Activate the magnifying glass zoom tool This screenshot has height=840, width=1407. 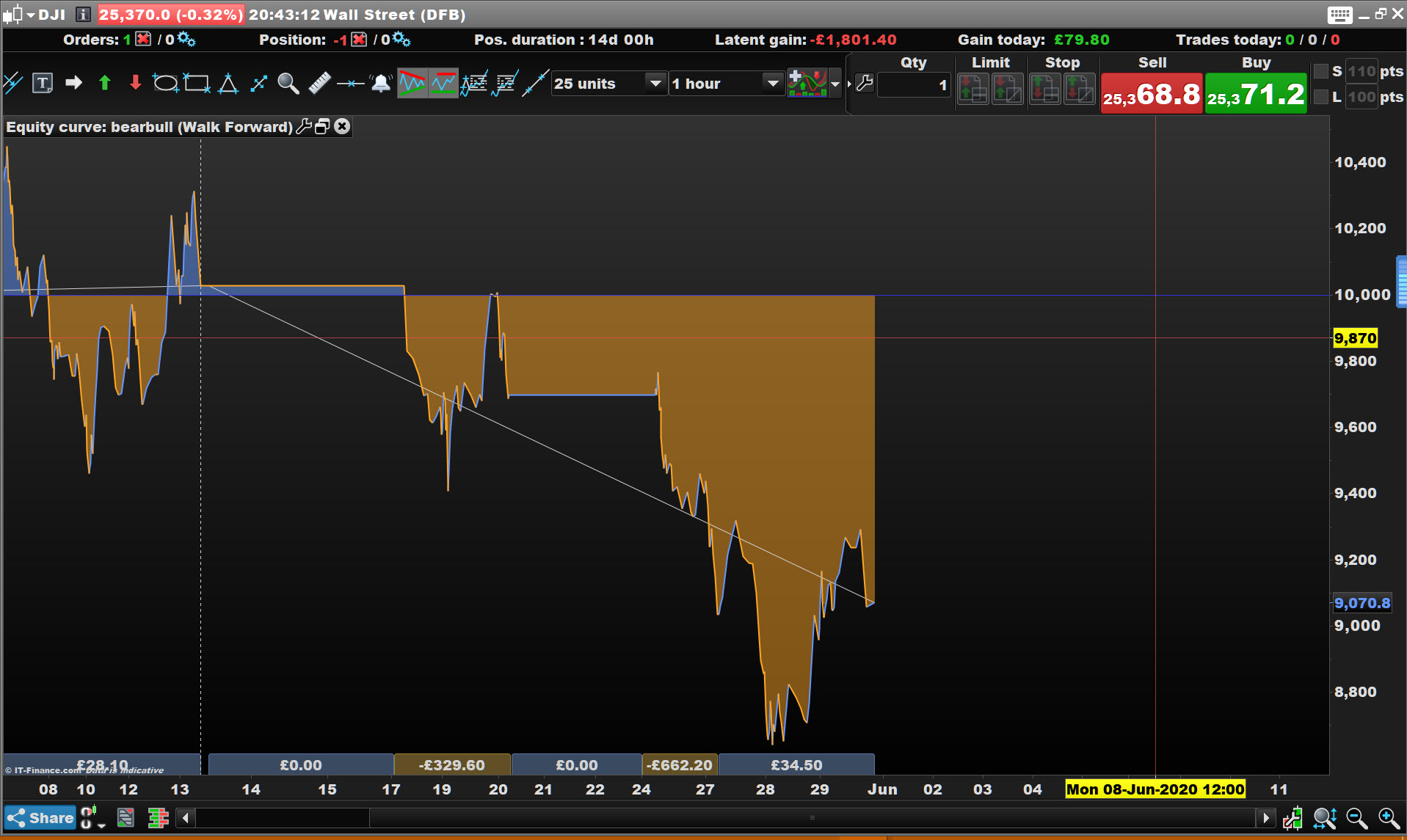point(288,83)
